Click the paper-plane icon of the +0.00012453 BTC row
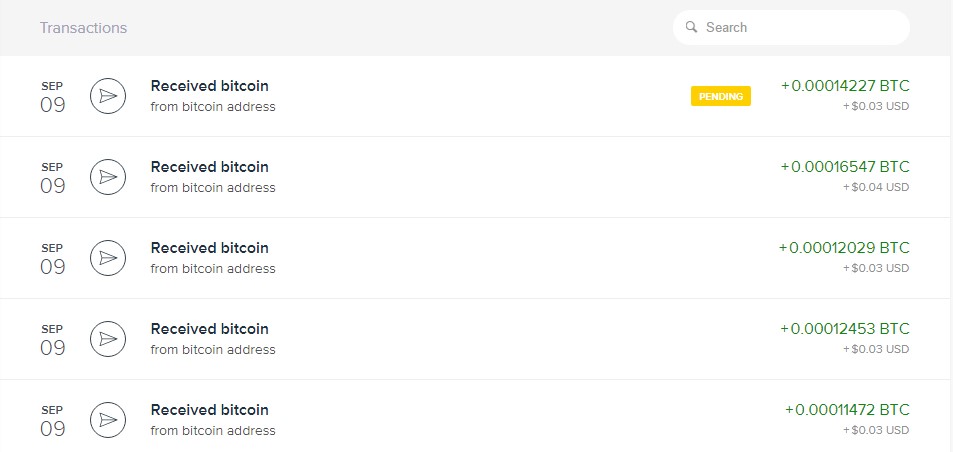This screenshot has height=452, width=953. tap(107, 339)
